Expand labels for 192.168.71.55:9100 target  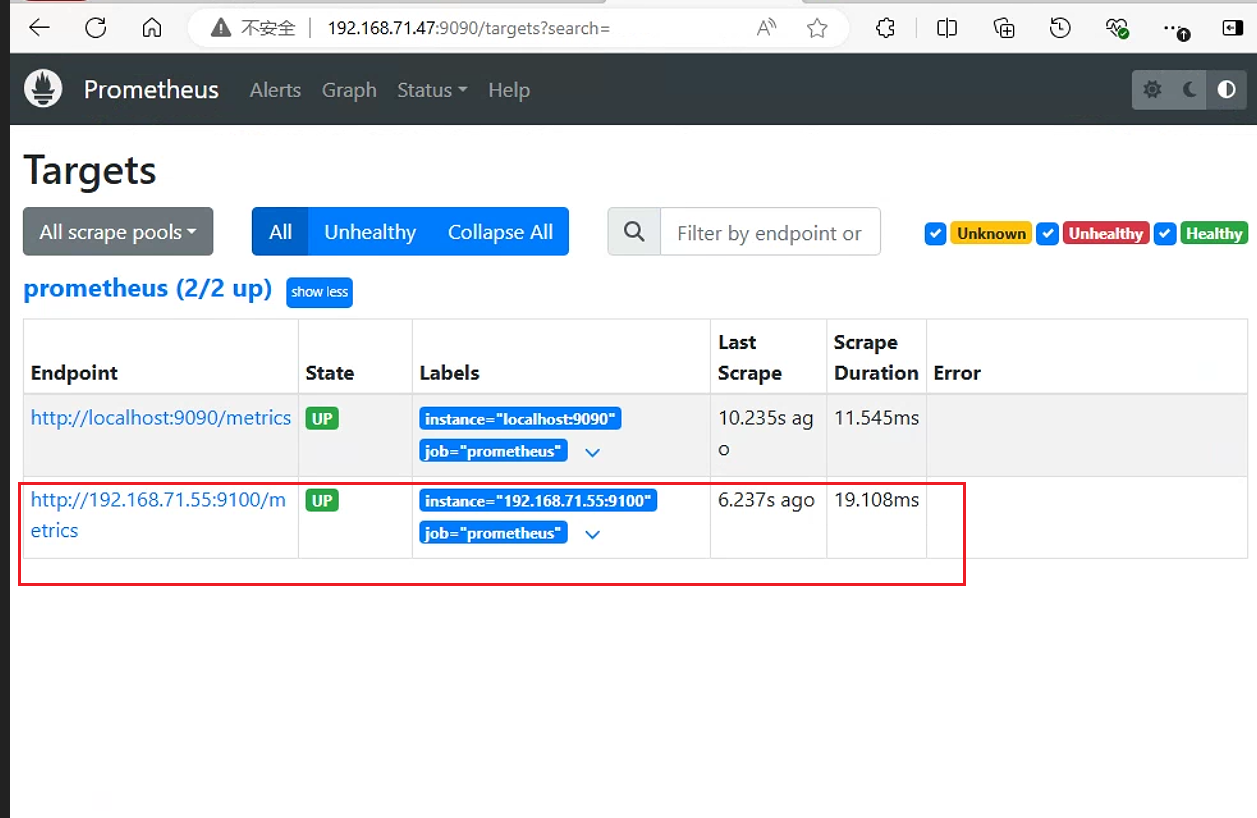[592, 534]
